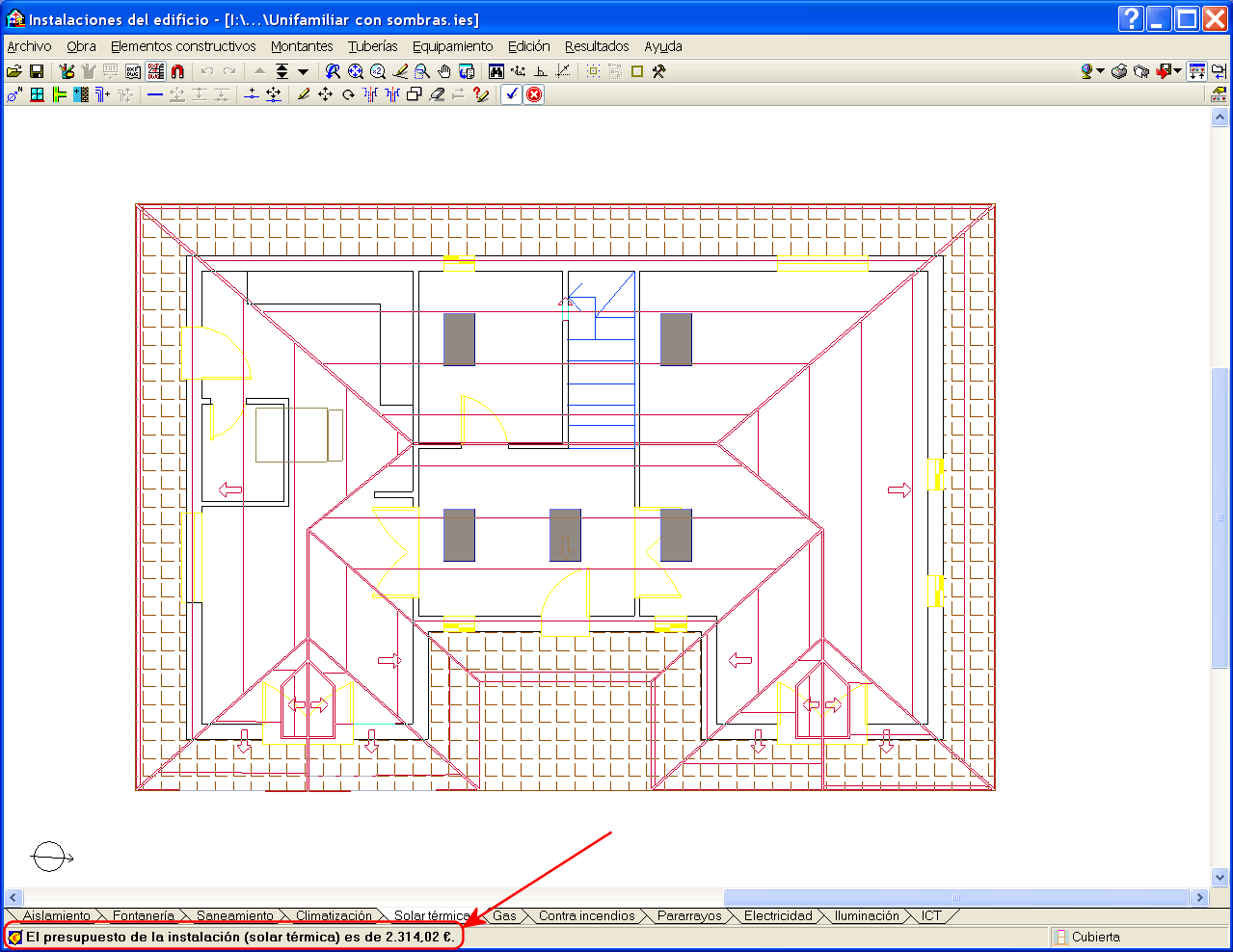Image resolution: width=1233 pixels, height=952 pixels.
Task: Click the grayed redo arrow
Action: point(229,71)
